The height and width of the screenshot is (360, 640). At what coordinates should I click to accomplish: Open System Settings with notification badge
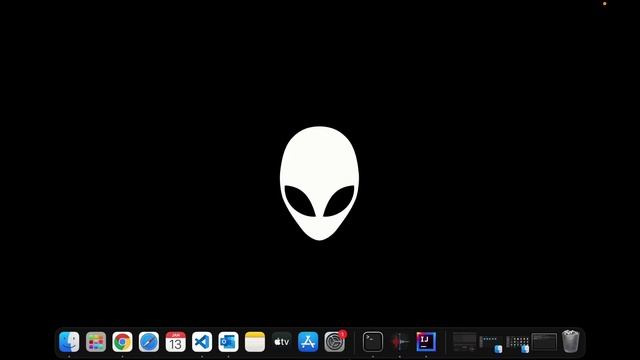(335, 342)
